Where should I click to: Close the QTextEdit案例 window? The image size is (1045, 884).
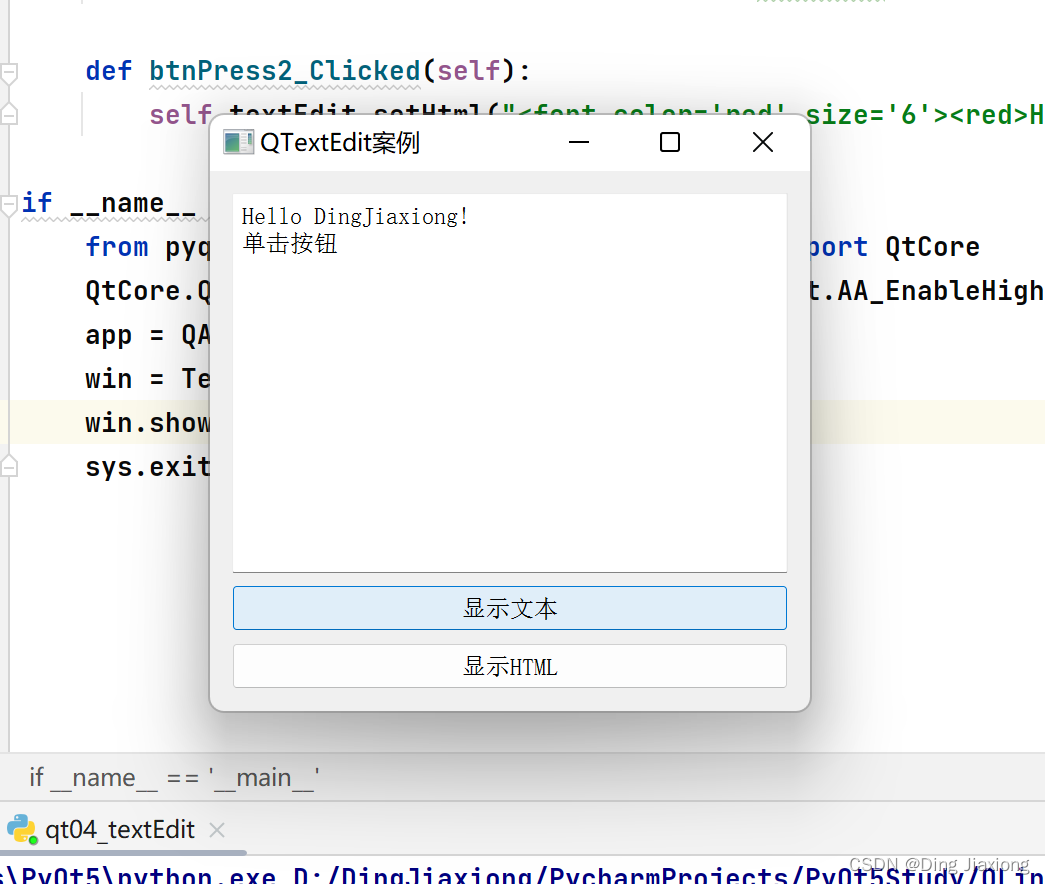[762, 142]
